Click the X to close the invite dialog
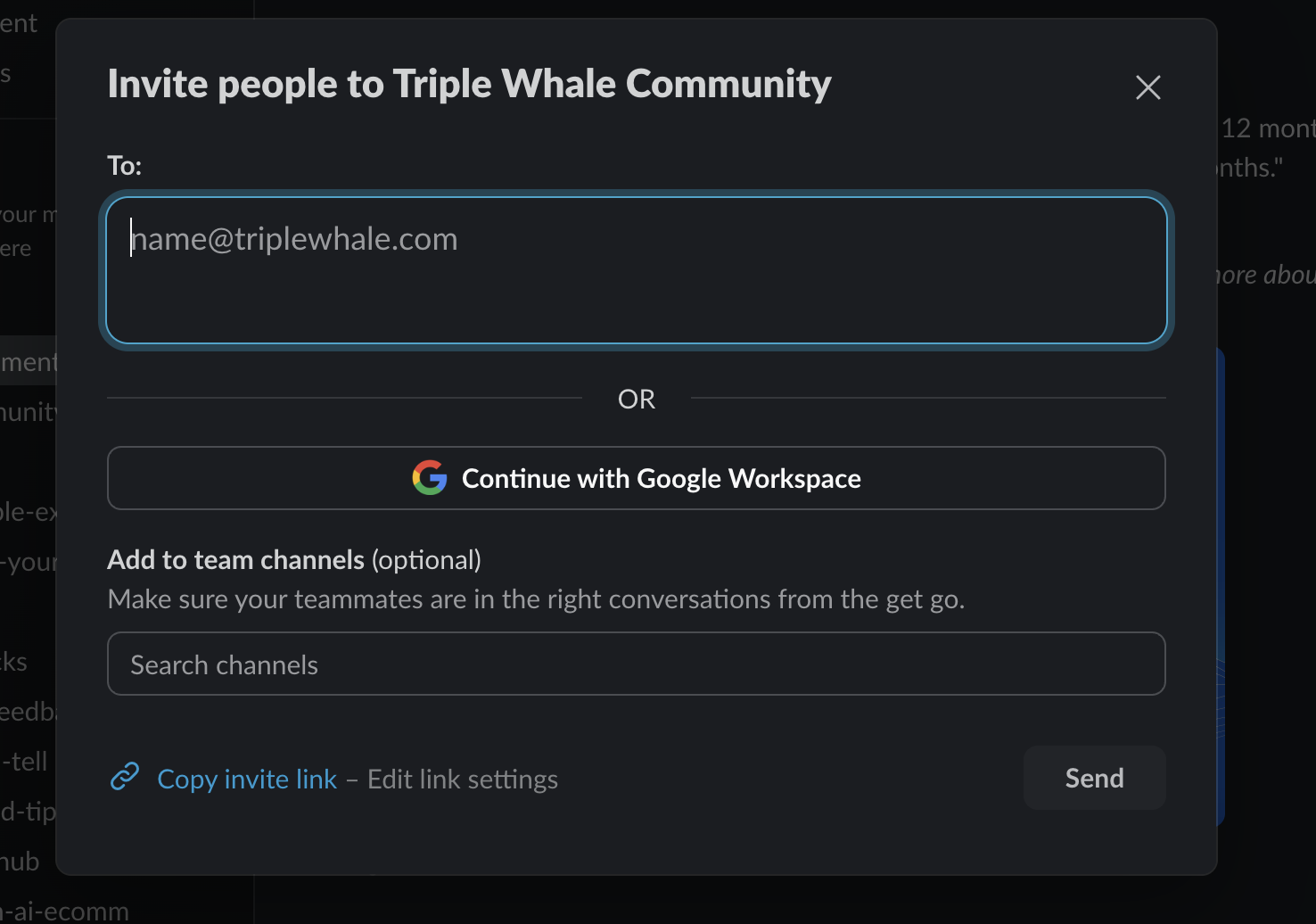Screen dimensions: 1316x924 coord(1147,87)
